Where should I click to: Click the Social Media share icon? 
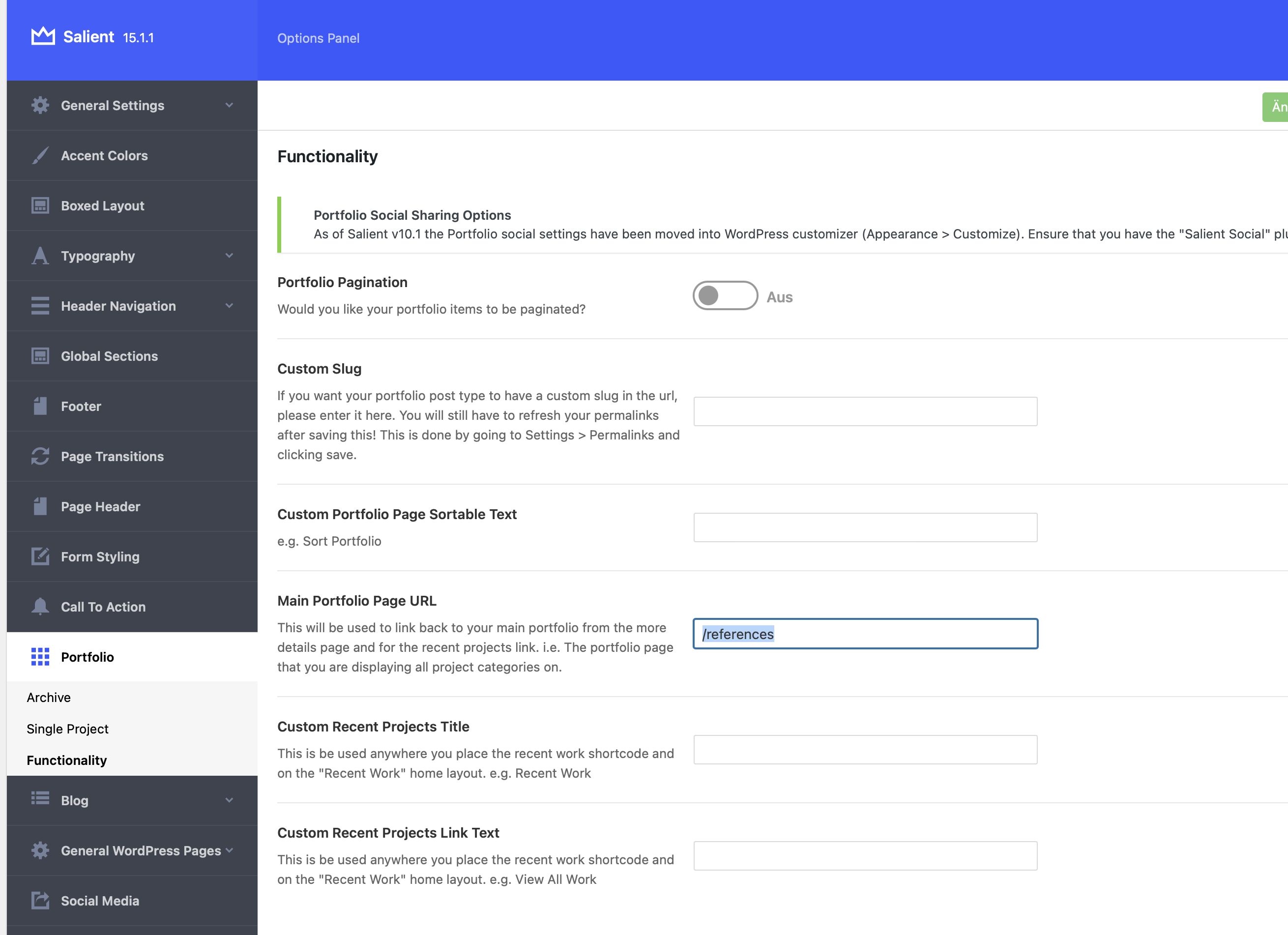[x=40, y=900]
